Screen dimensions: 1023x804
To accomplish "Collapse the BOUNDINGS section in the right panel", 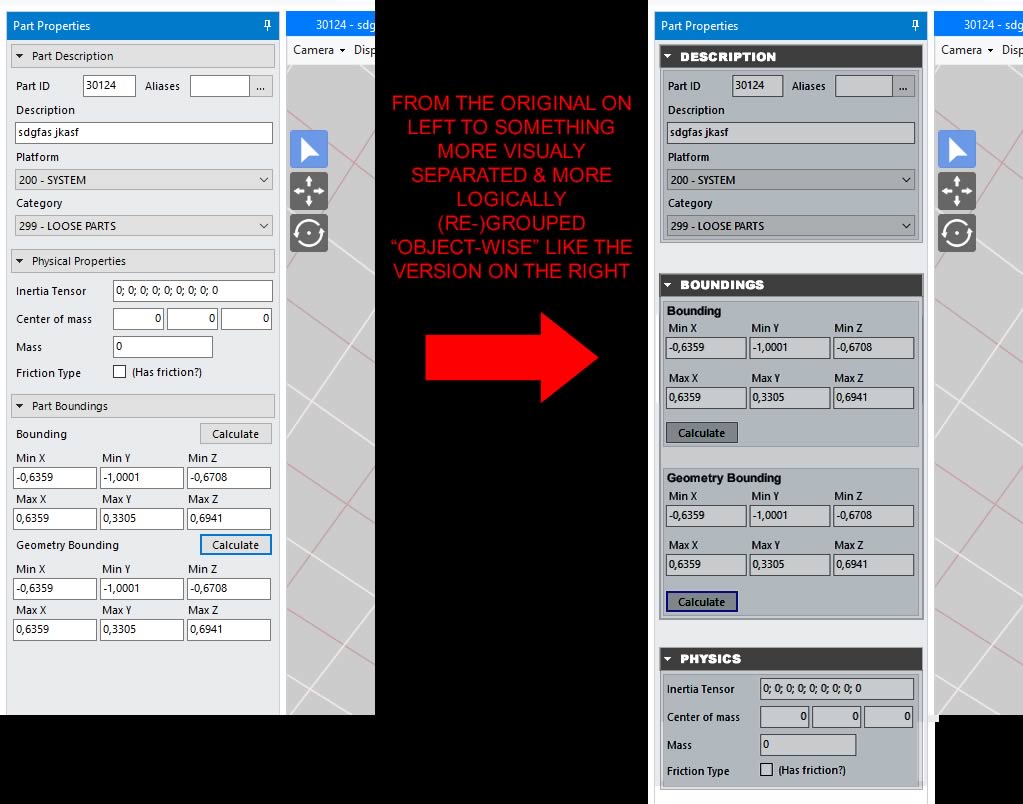I will [x=667, y=285].
